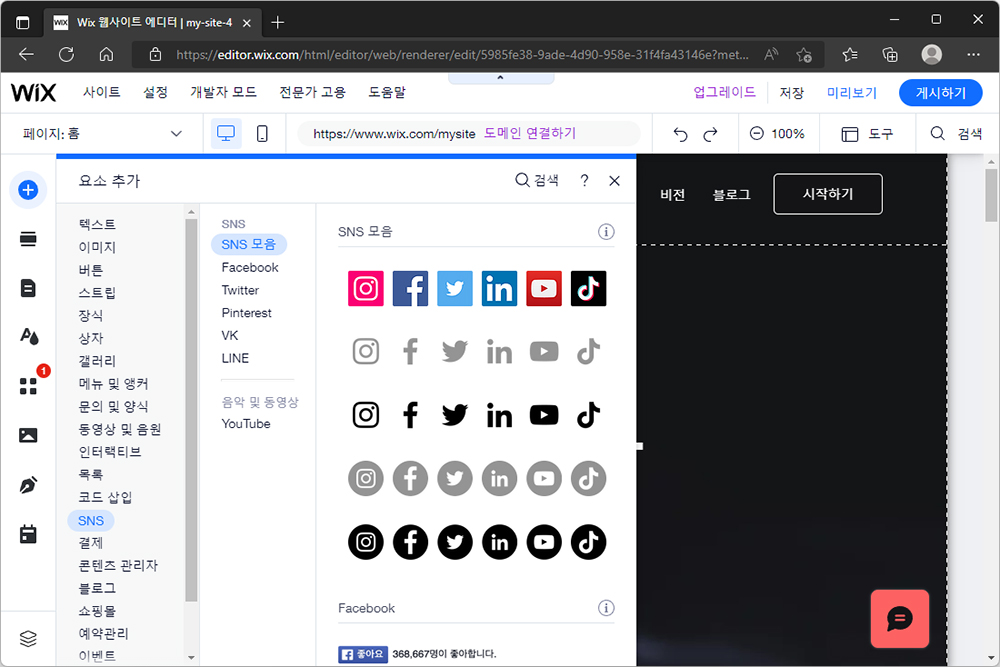Select the 쇼핑몰 category
1000x667 pixels.
(x=98, y=611)
